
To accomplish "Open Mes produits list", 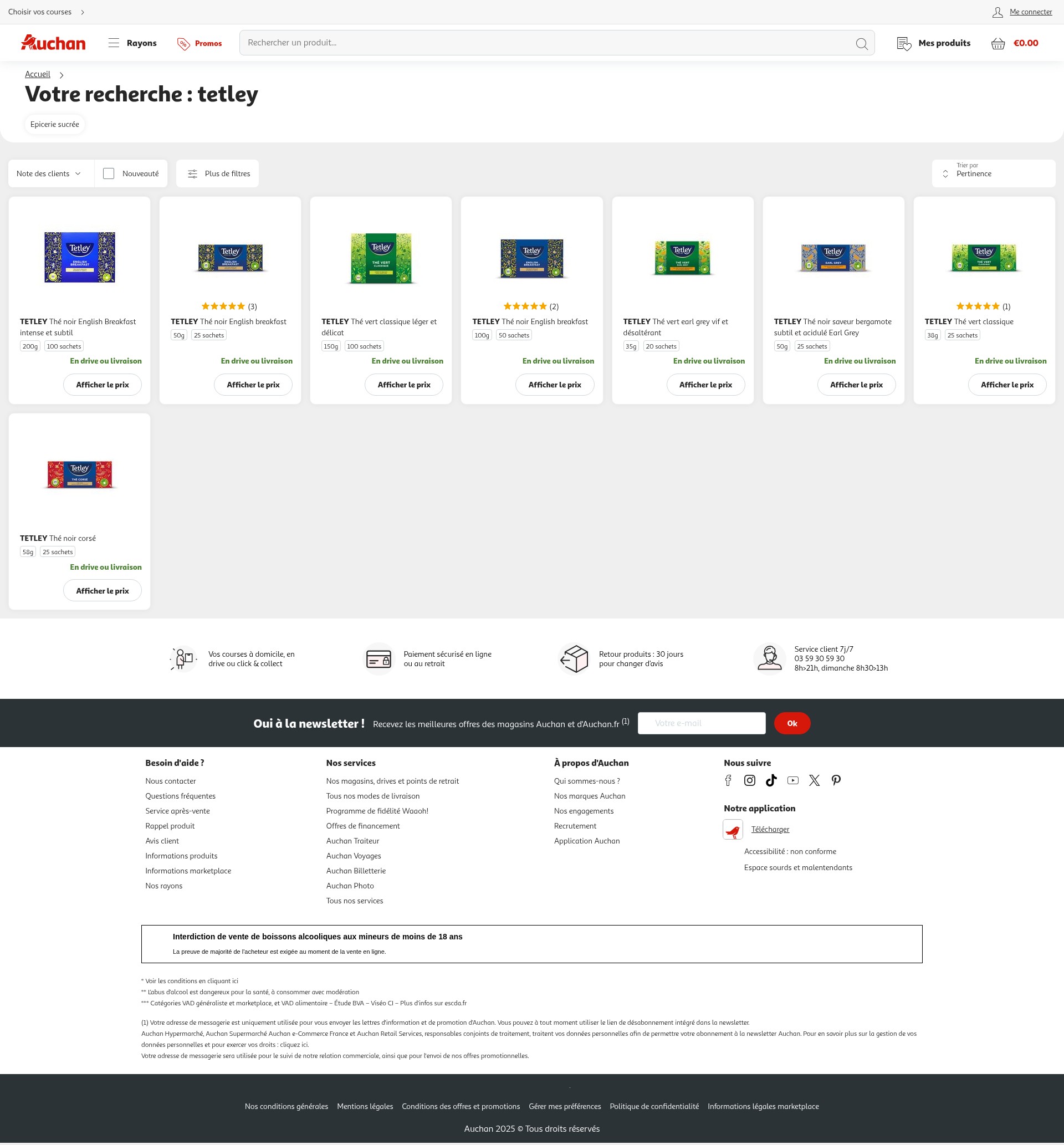I will 933,43.
